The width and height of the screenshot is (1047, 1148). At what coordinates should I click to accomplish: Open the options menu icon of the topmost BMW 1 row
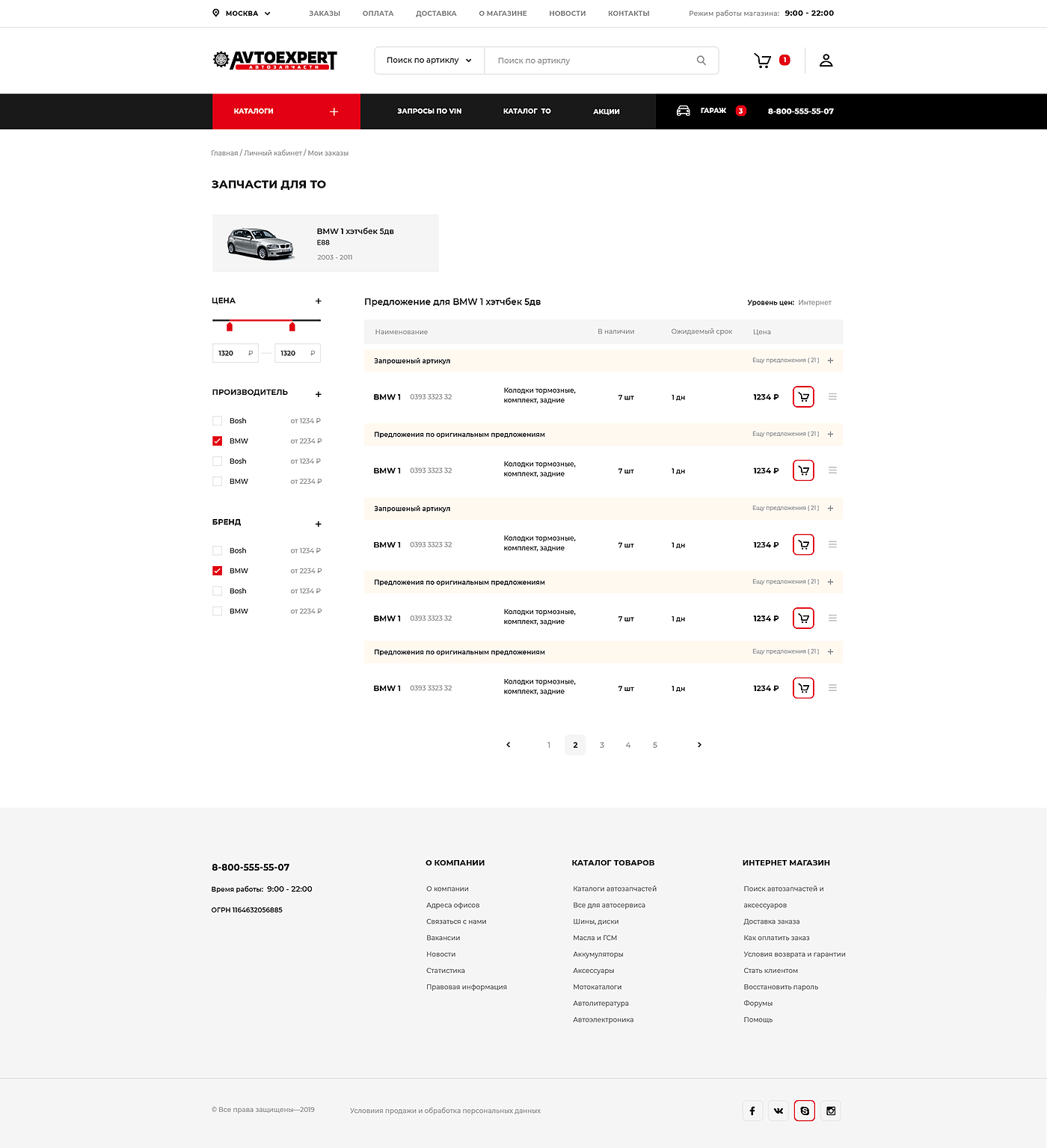coord(832,397)
